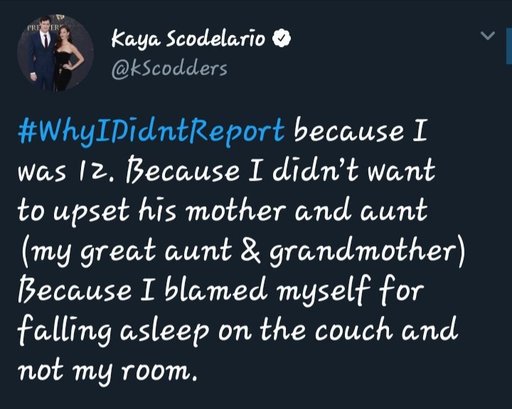
Task: Click the line "Because I blamed myself for"
Action: [221, 291]
